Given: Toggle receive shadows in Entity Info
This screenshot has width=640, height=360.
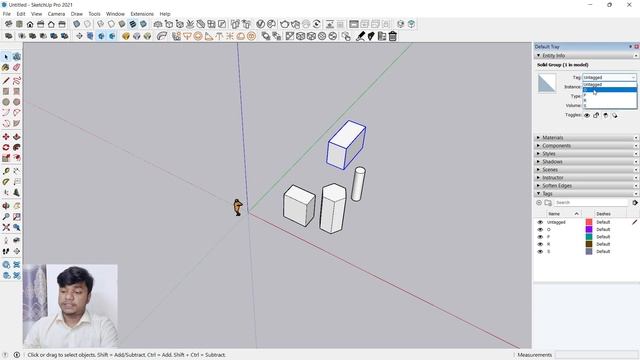Looking at the screenshot, I should 606,116.
